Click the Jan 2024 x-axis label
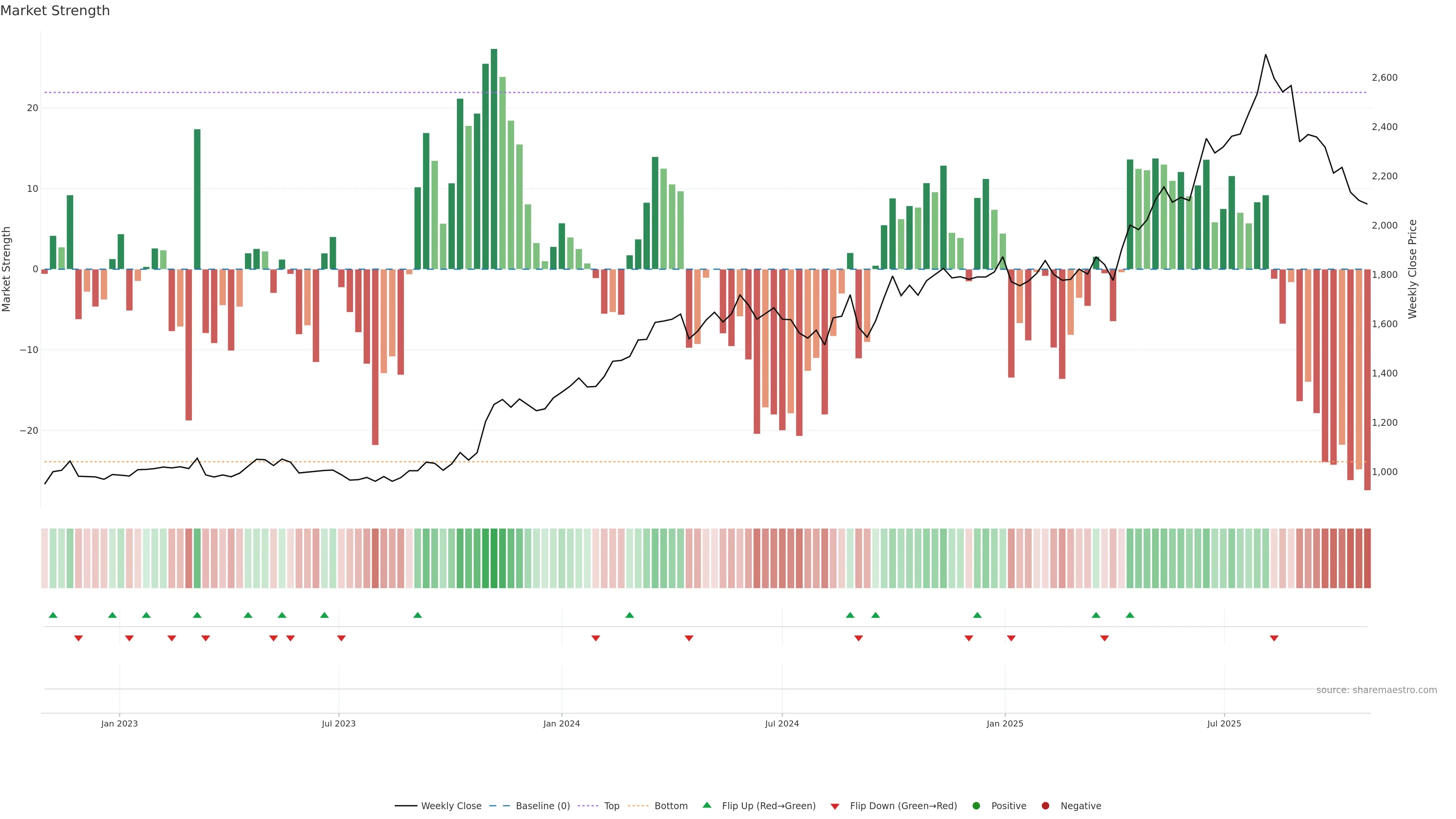 [561, 723]
